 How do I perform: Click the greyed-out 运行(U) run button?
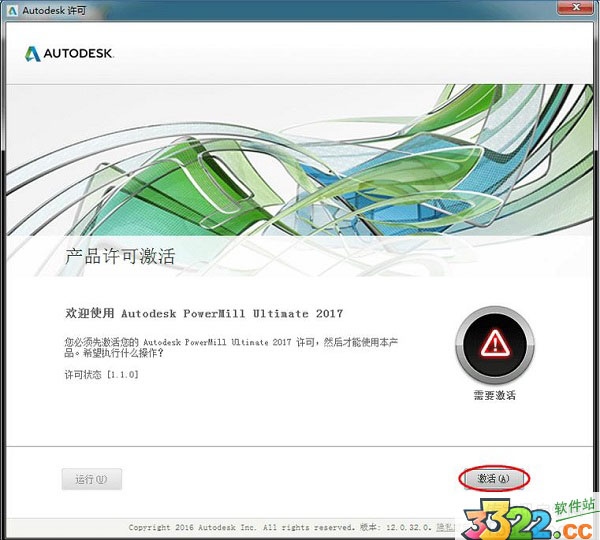point(92,479)
